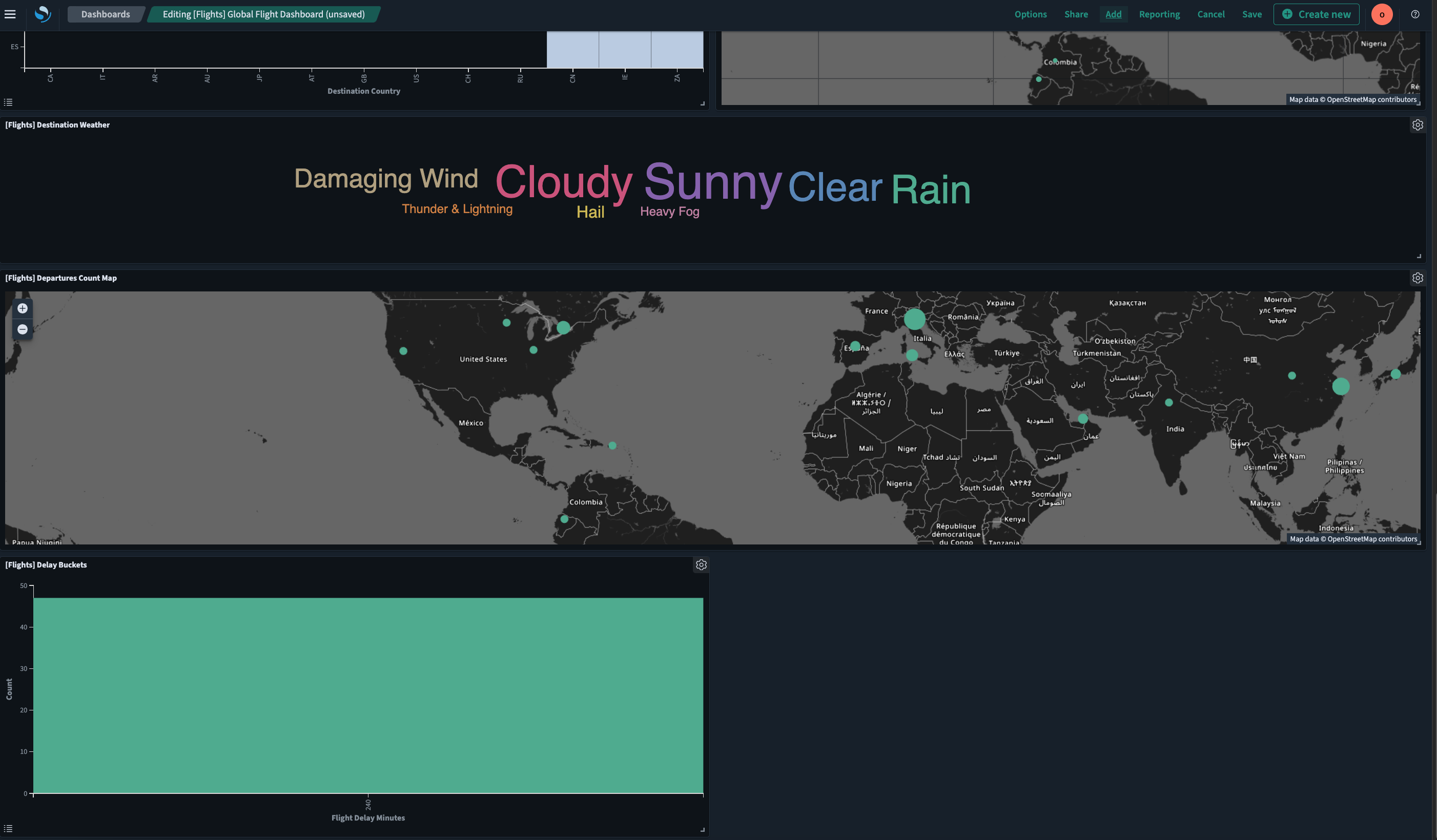Click the large departure circle in eastern China
Image resolution: width=1437 pixels, height=840 pixels.
1341,386
